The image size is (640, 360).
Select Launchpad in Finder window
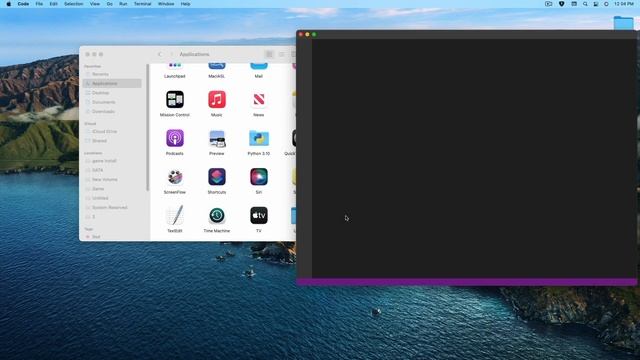point(175,71)
